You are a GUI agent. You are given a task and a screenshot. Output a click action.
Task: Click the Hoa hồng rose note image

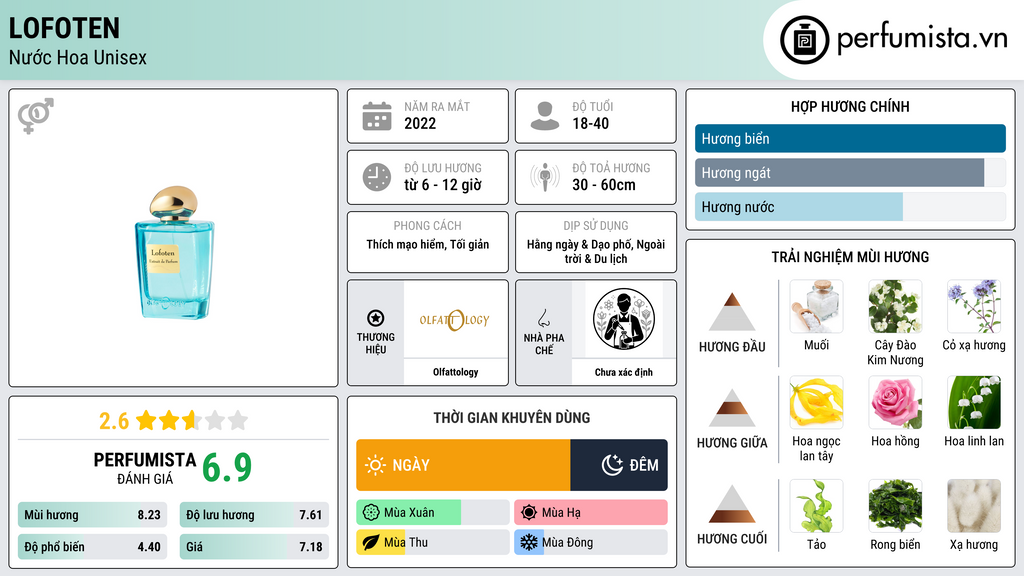[x=895, y=403]
